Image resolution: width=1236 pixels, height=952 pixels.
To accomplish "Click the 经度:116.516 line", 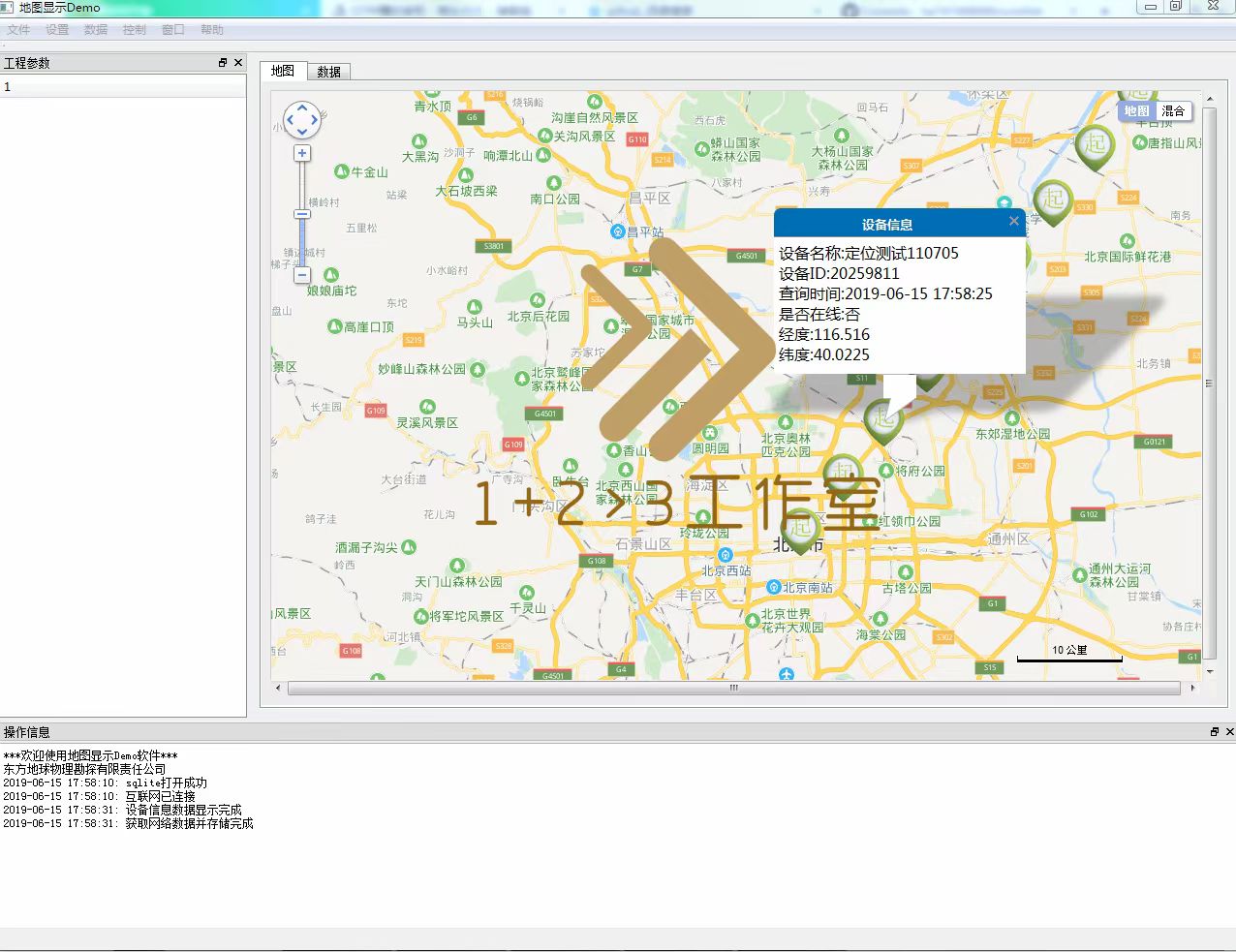I will (824, 334).
